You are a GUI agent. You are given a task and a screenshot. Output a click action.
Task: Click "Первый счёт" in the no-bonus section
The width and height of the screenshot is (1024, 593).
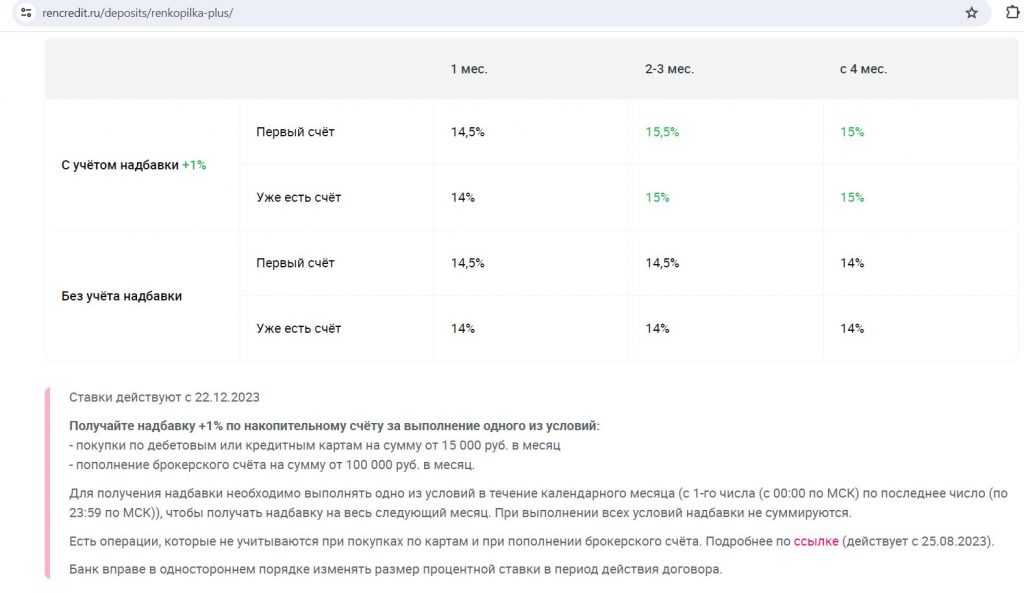[295, 263]
